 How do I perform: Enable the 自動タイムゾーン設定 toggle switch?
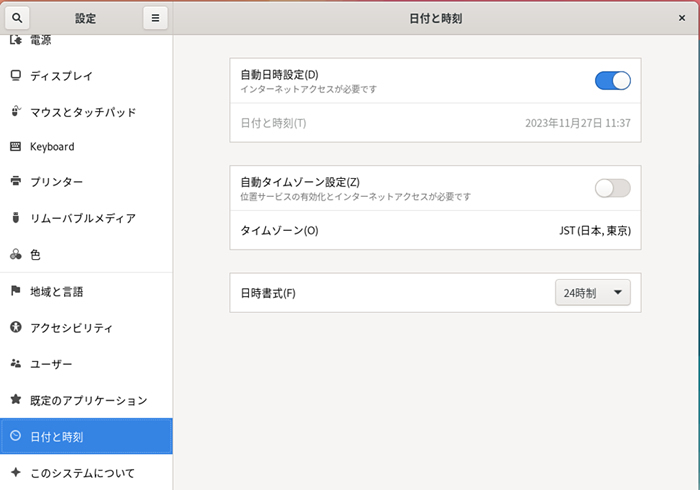612,188
